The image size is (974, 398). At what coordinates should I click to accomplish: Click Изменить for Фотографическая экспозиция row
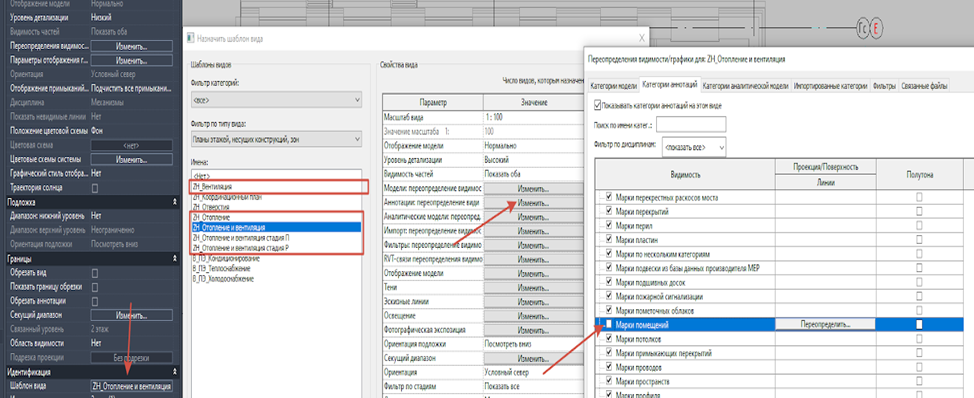[533, 330]
